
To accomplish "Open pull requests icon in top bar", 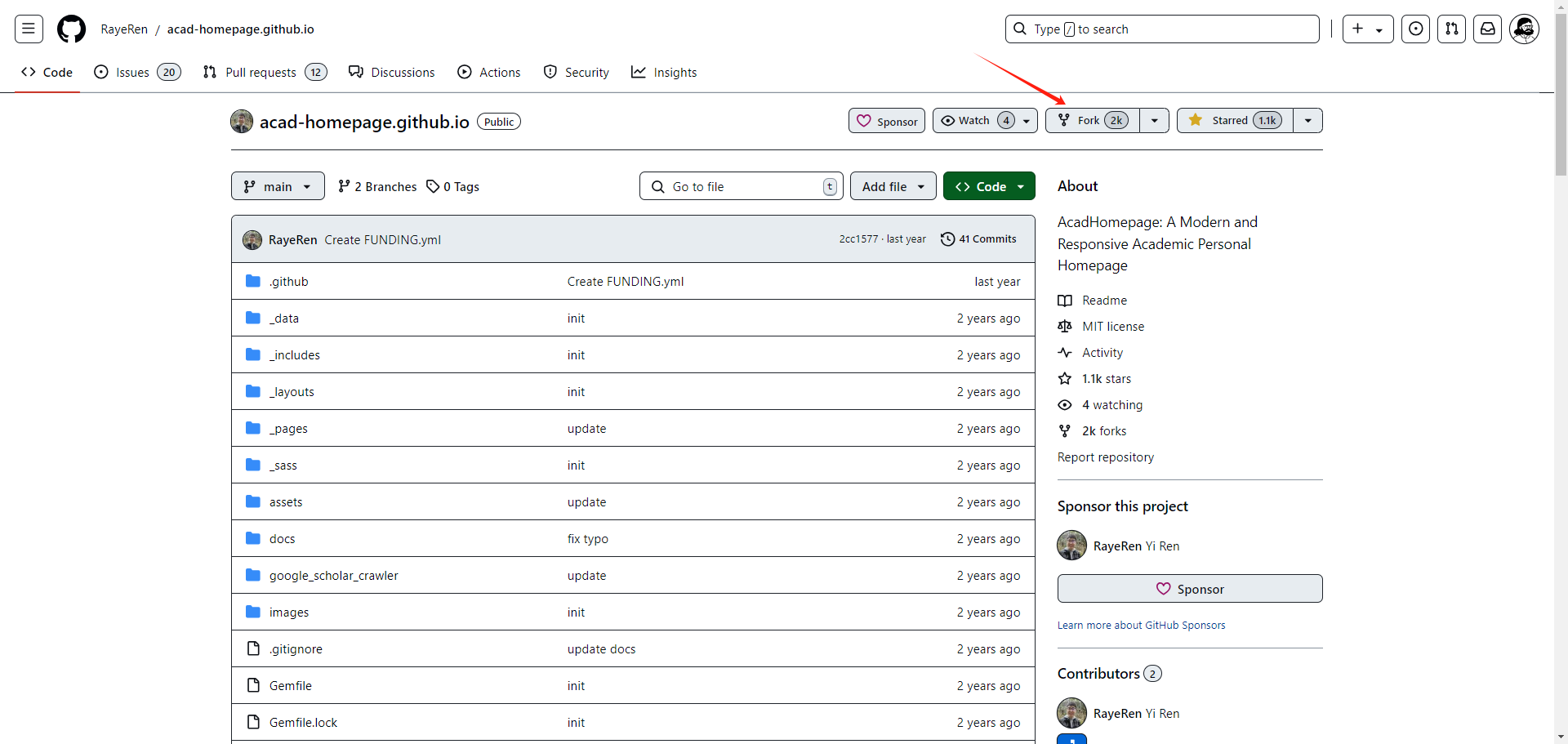I will click(1451, 29).
